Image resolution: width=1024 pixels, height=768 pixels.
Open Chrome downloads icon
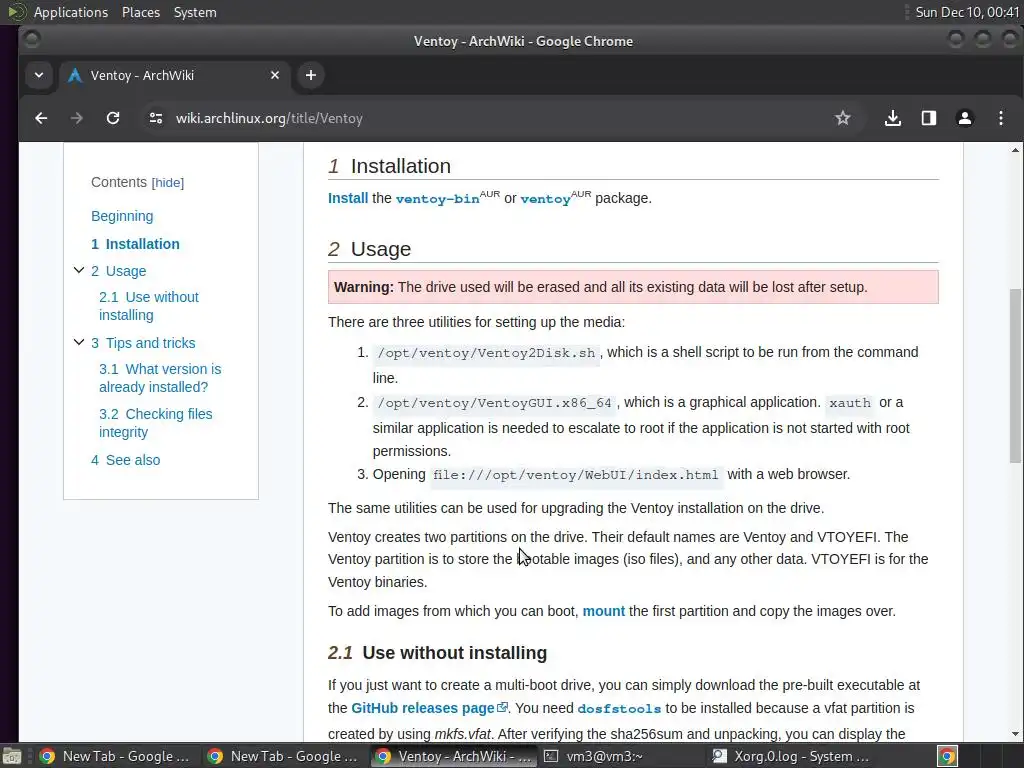[x=893, y=118]
